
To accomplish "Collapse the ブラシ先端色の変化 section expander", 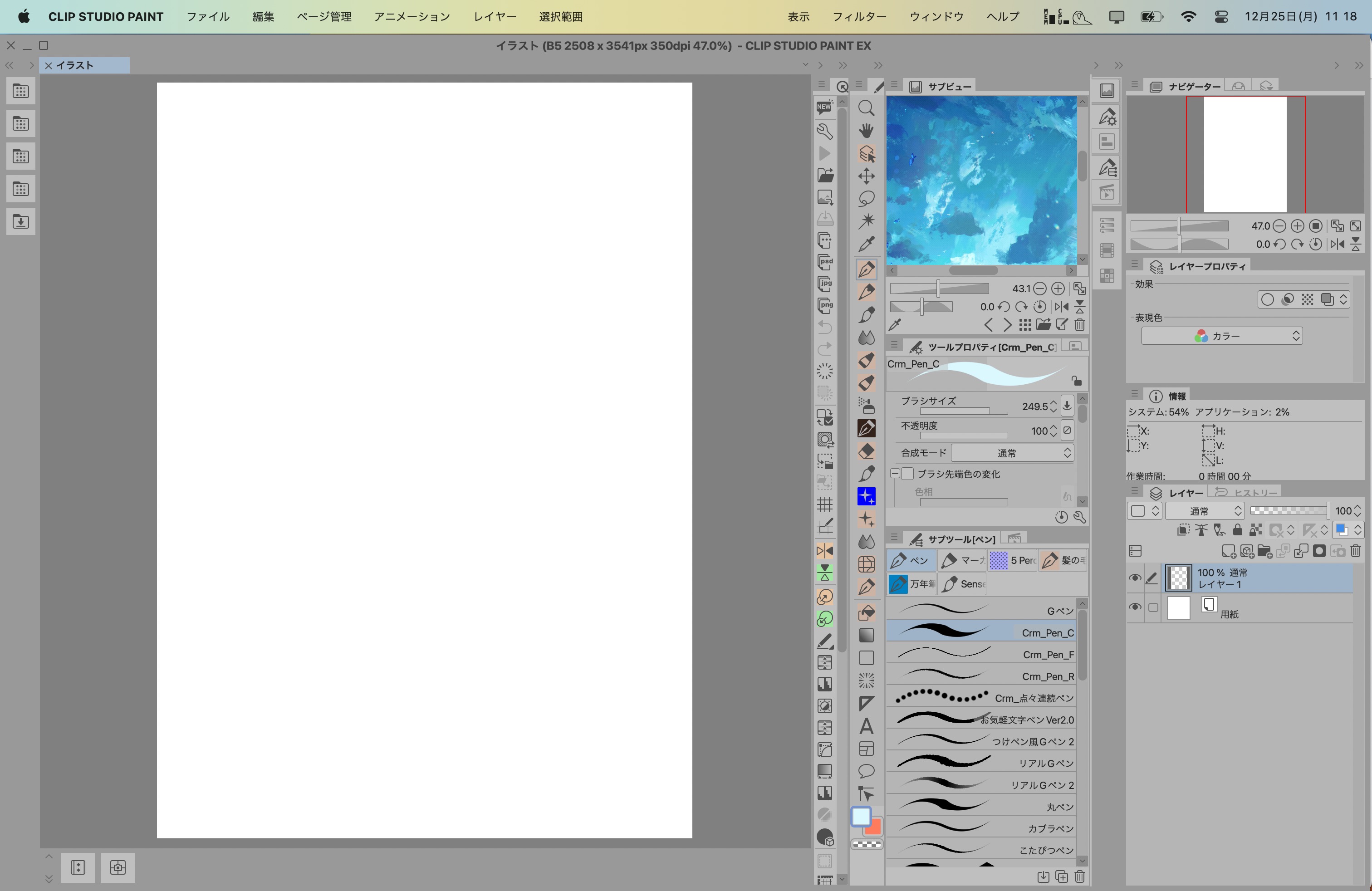I will point(895,474).
